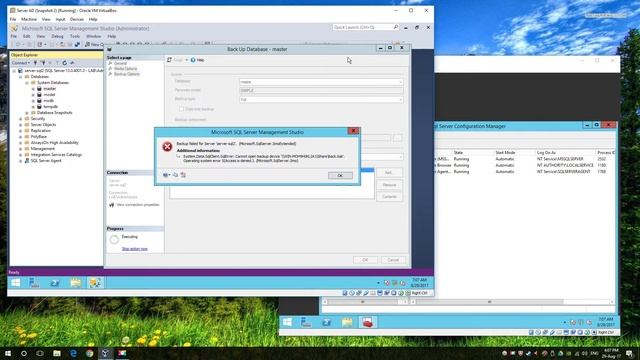
Task: Open Server Manager in the Configuration Manager VM taskbar
Action: tap(306, 322)
